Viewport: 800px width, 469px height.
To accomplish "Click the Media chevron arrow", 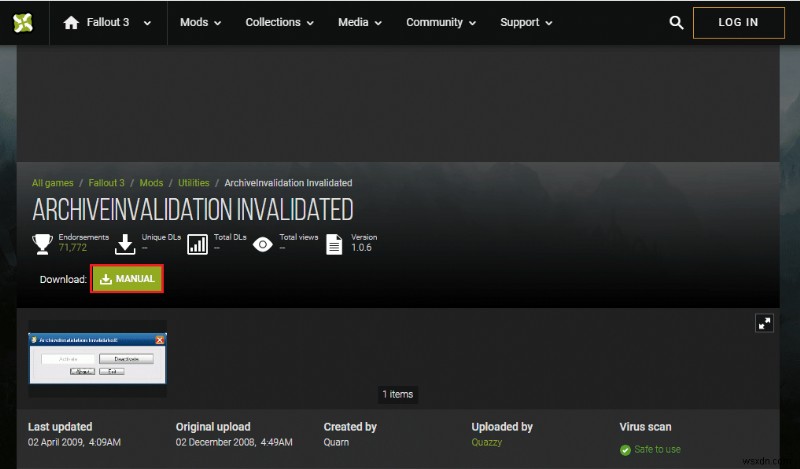I will tap(378, 23).
